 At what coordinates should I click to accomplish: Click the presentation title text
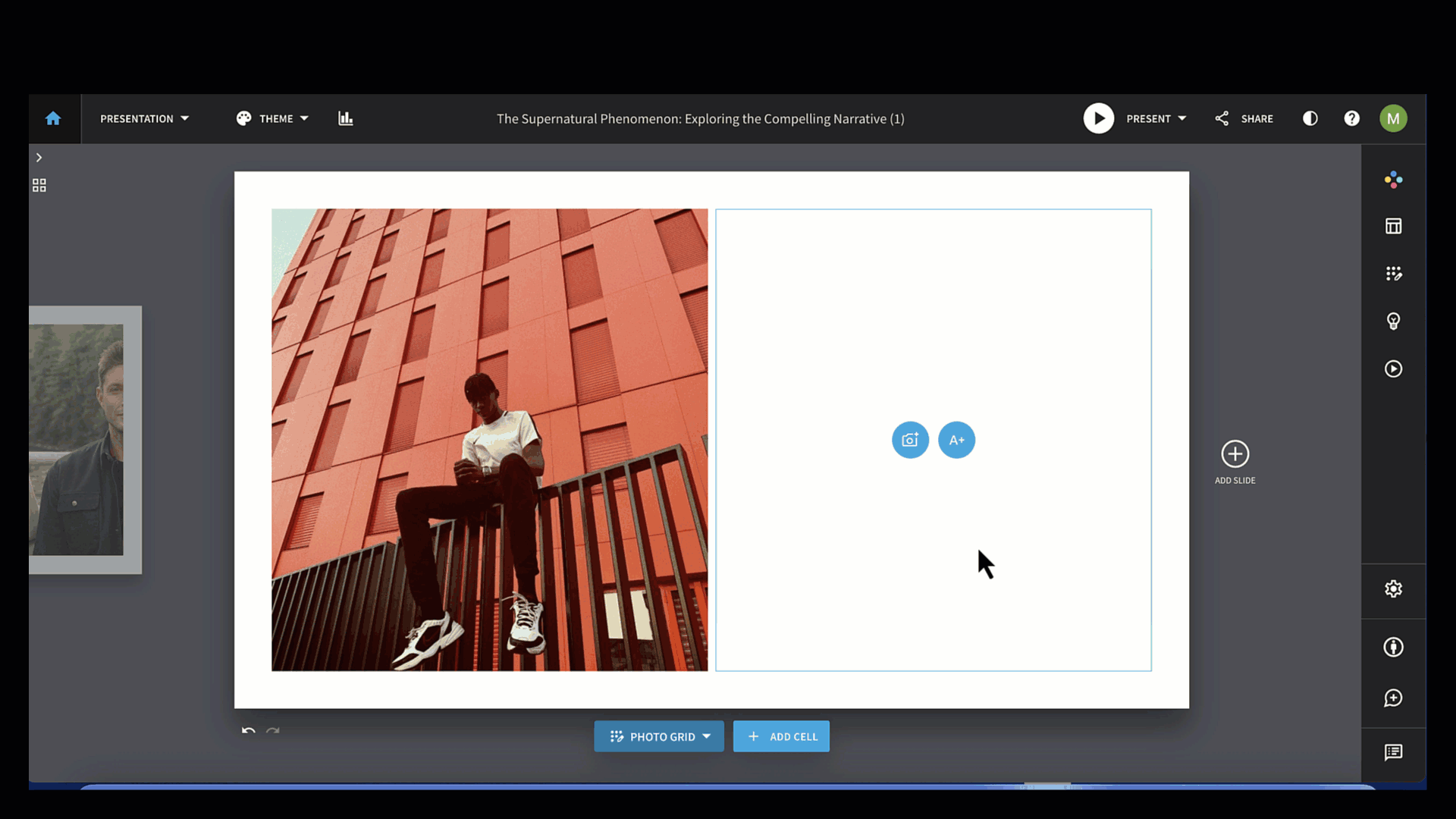coord(700,118)
